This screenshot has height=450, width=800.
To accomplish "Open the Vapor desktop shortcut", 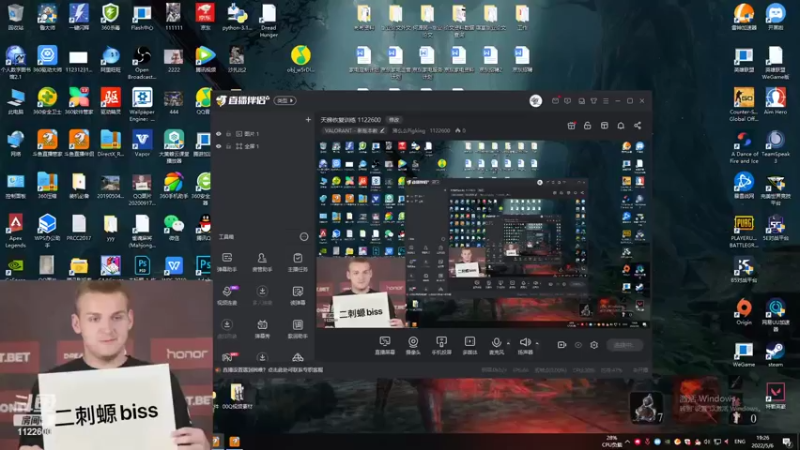I will coord(142,143).
